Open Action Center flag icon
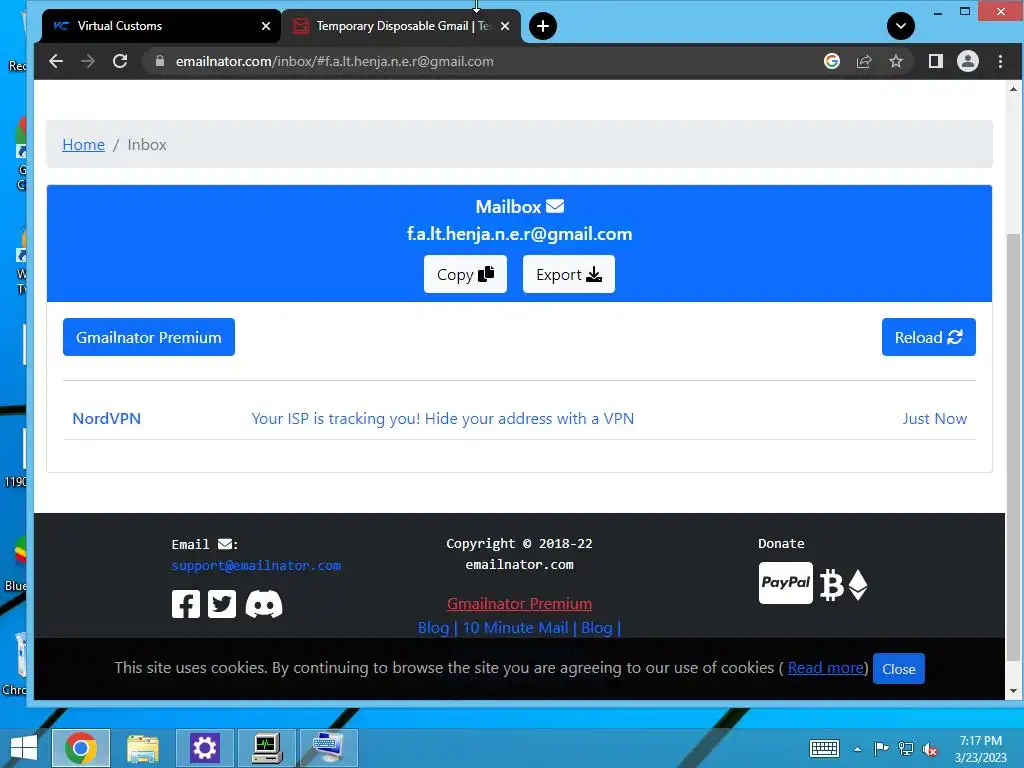 [x=881, y=748]
